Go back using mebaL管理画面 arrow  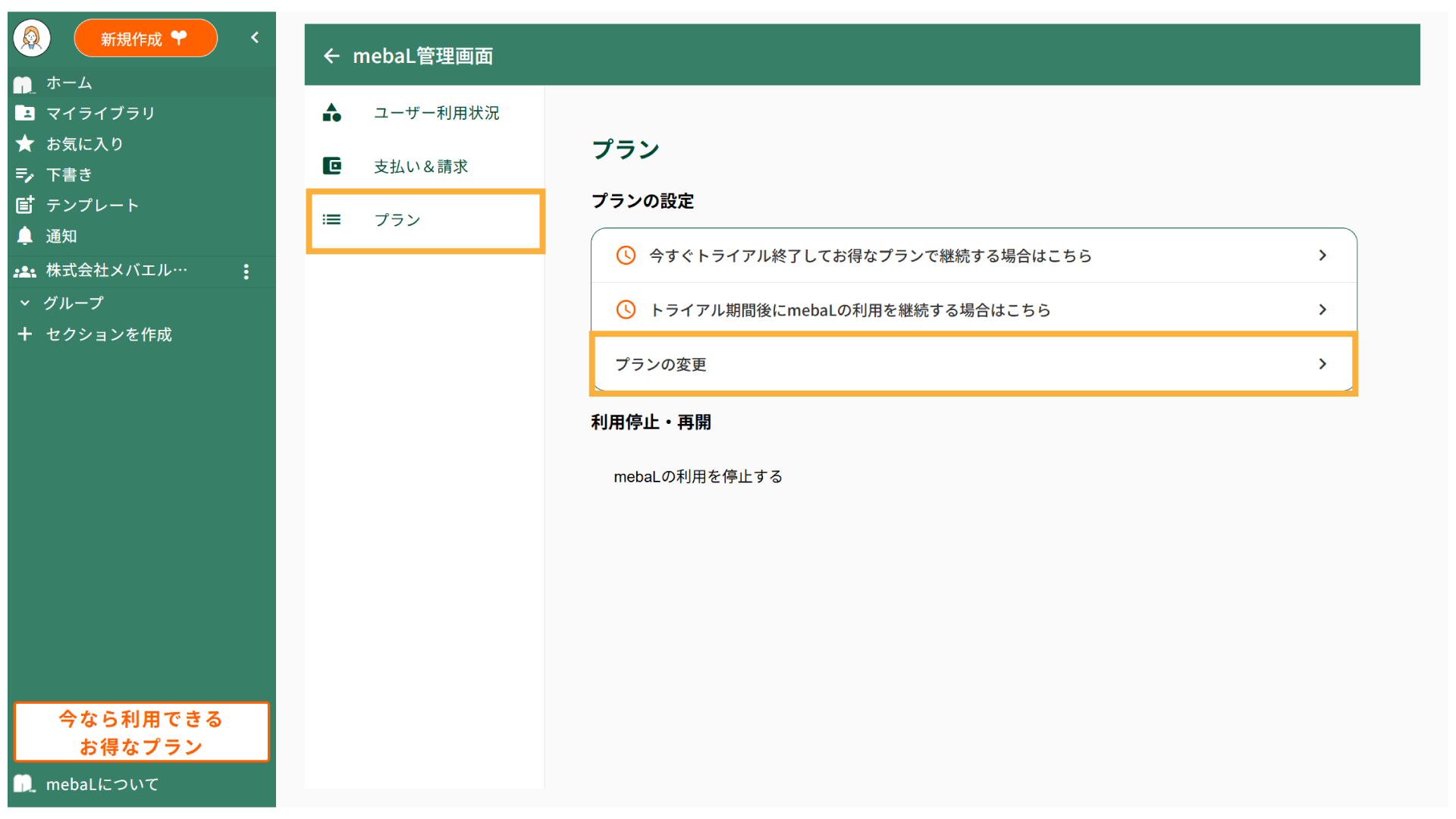331,56
